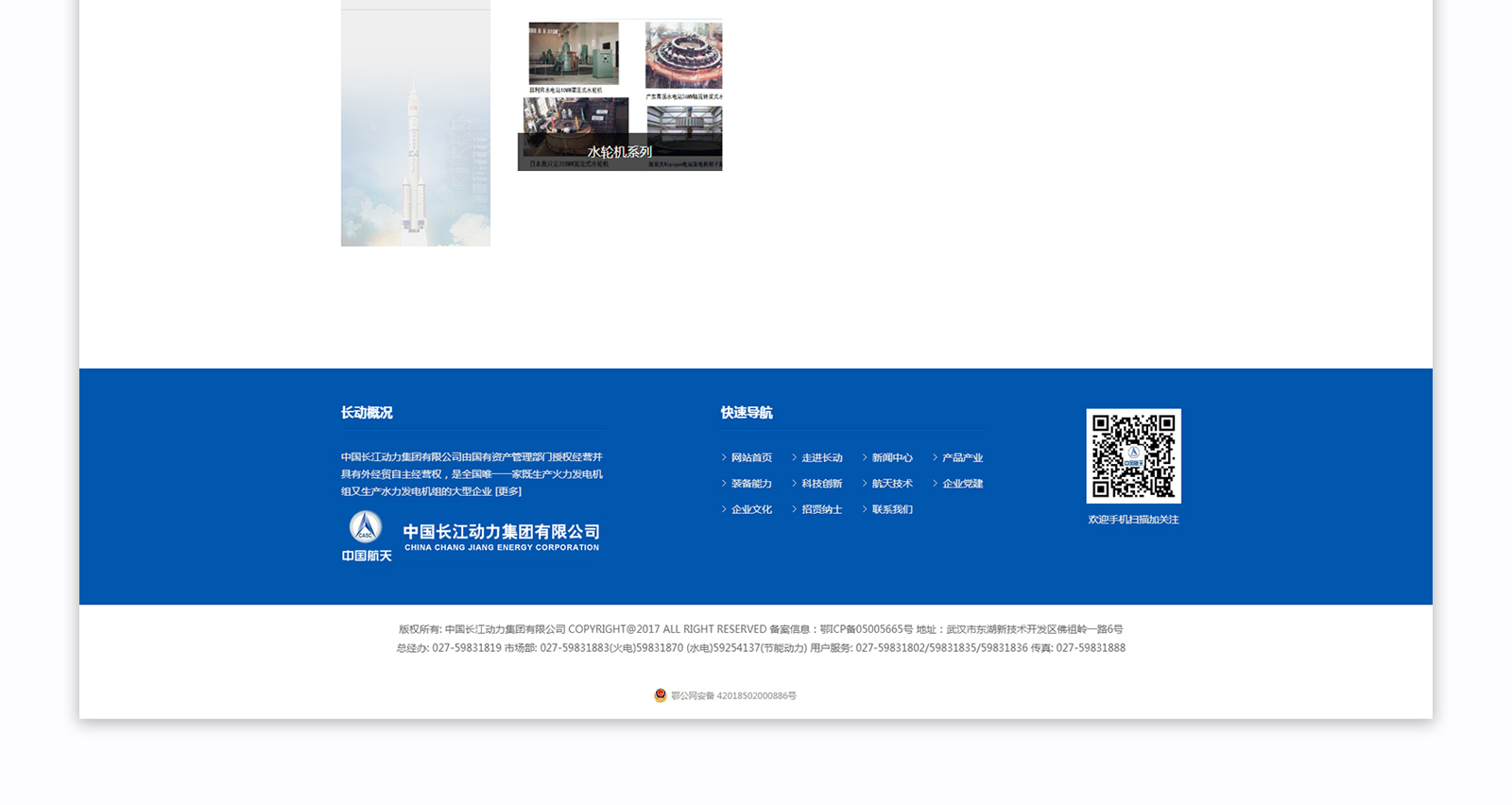Go to 企业党建 footer link
Image resolution: width=1512 pixels, height=805 pixels.
click(x=962, y=484)
